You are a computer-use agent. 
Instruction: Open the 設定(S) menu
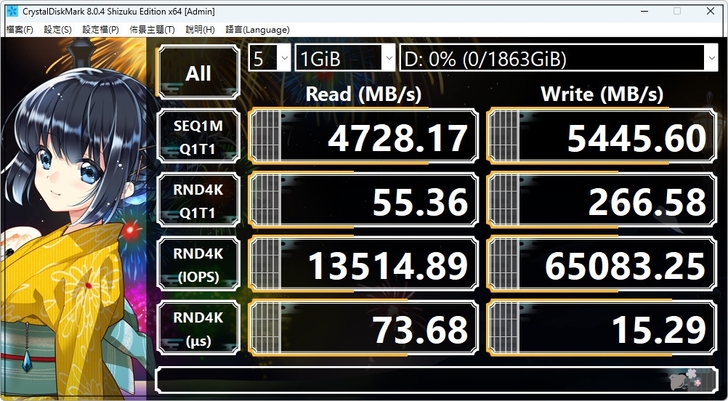[x=58, y=30]
